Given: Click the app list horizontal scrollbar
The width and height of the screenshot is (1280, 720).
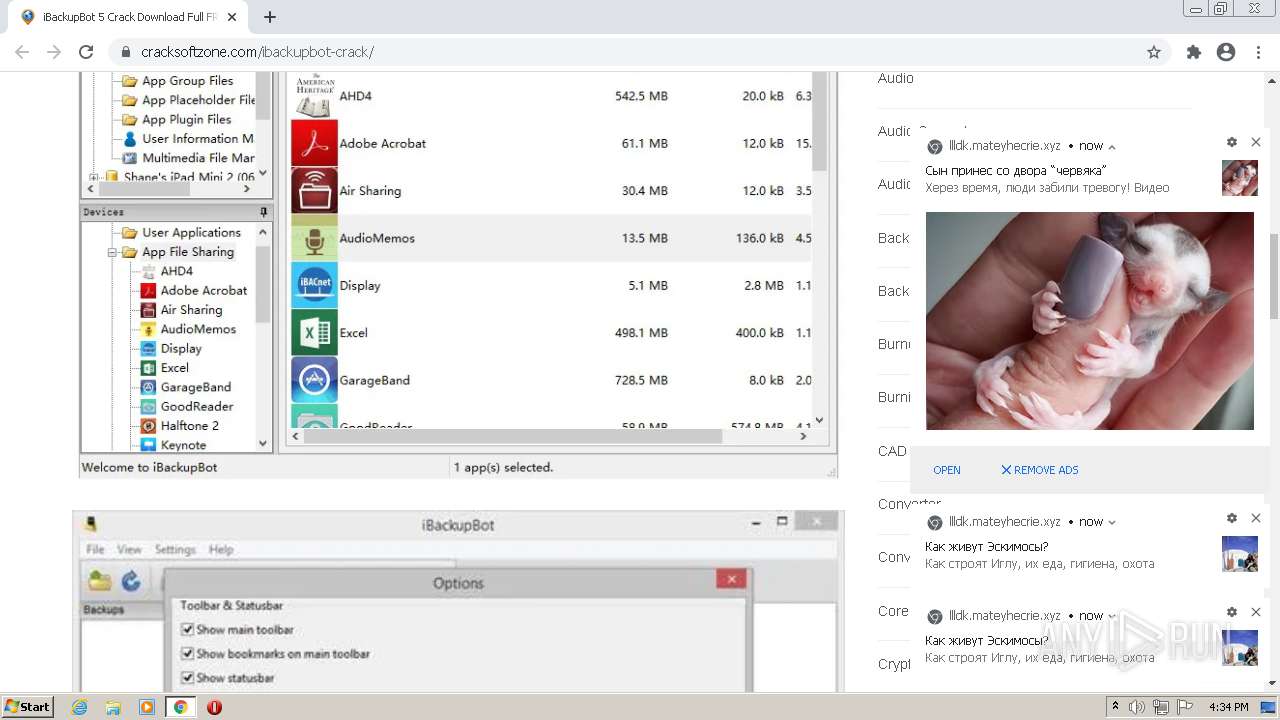Looking at the screenshot, I should tap(512, 436).
